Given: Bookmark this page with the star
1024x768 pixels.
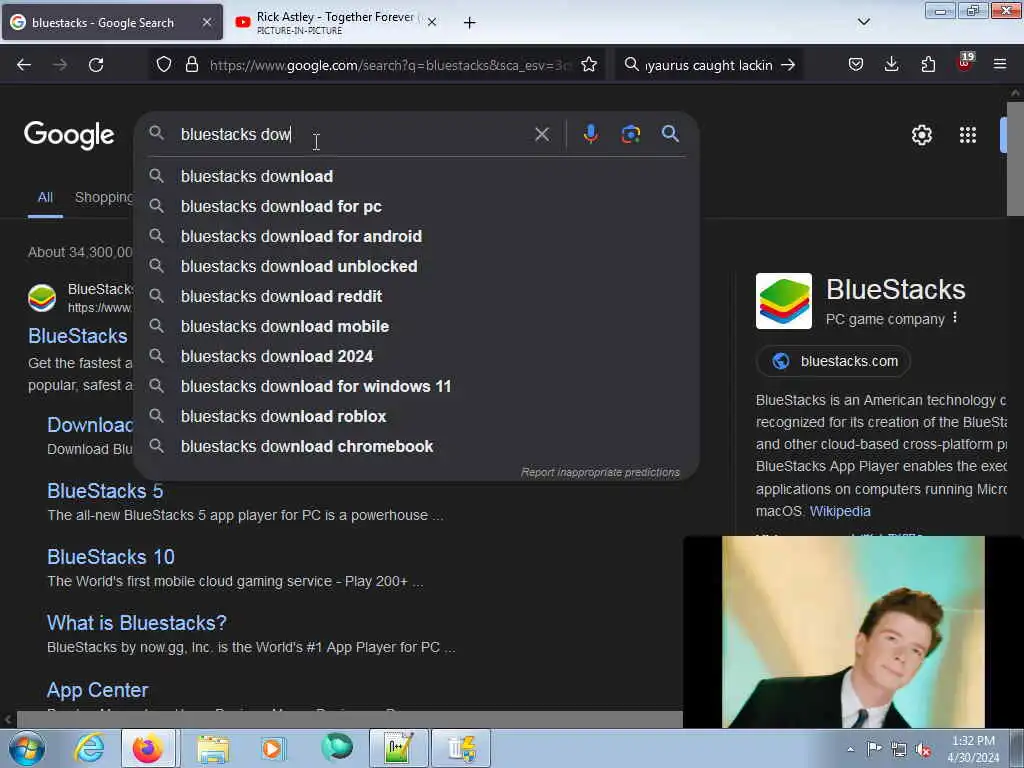Looking at the screenshot, I should coord(589,65).
